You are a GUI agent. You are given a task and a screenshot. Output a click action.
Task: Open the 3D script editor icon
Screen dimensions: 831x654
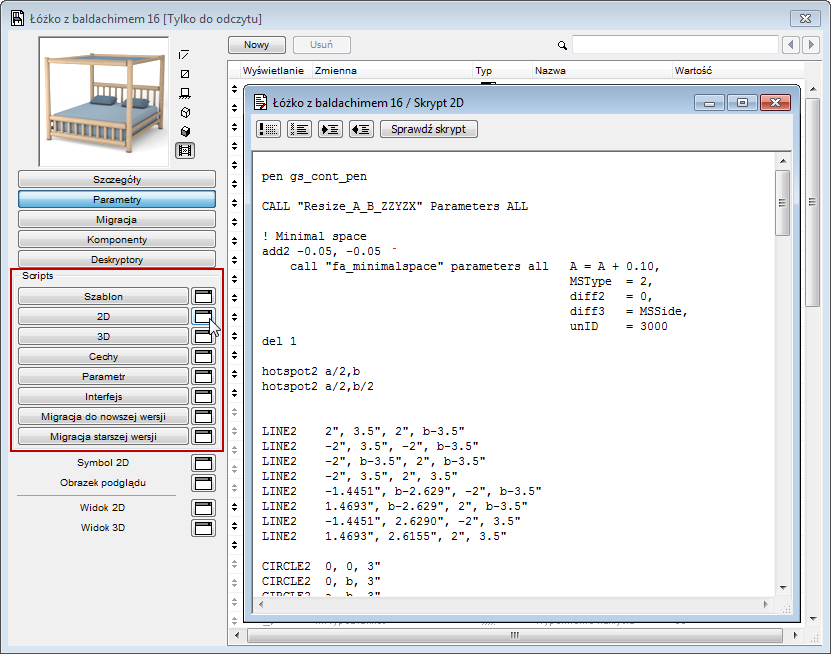203,335
